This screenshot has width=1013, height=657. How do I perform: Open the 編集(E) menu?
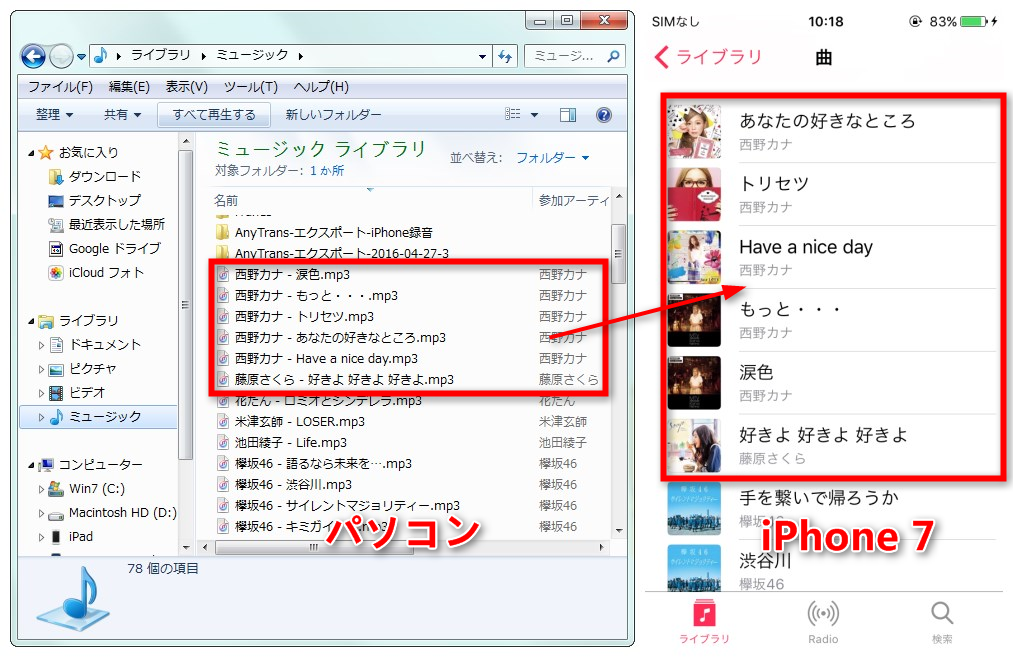click(129, 87)
